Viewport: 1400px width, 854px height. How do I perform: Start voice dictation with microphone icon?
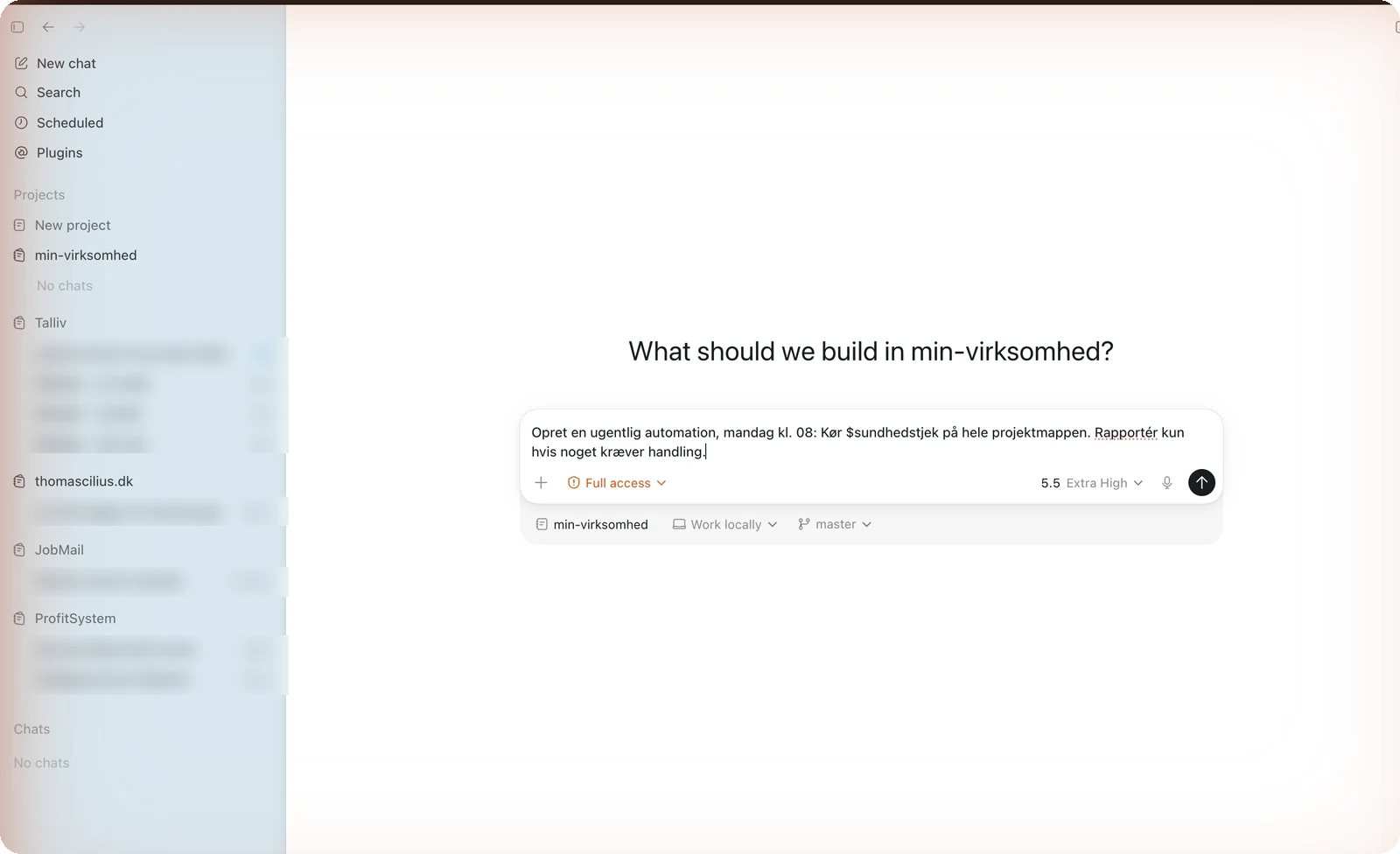(x=1166, y=483)
